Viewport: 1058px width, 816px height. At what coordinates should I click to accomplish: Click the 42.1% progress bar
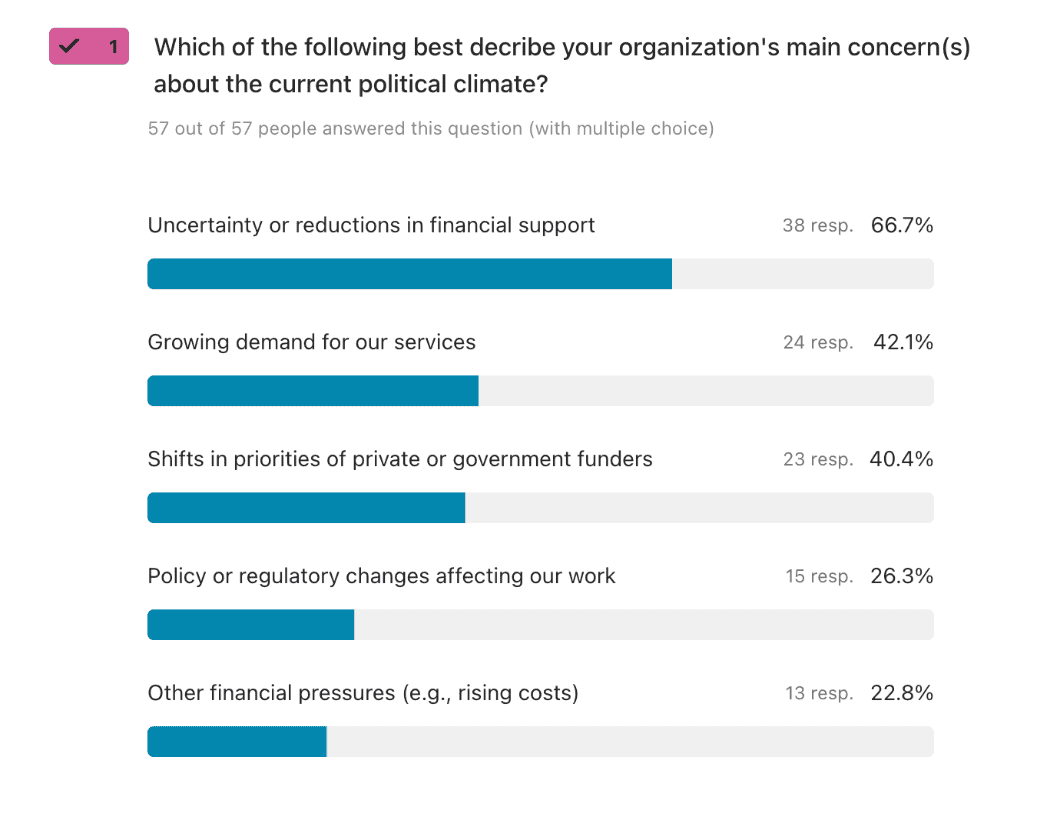click(x=313, y=391)
